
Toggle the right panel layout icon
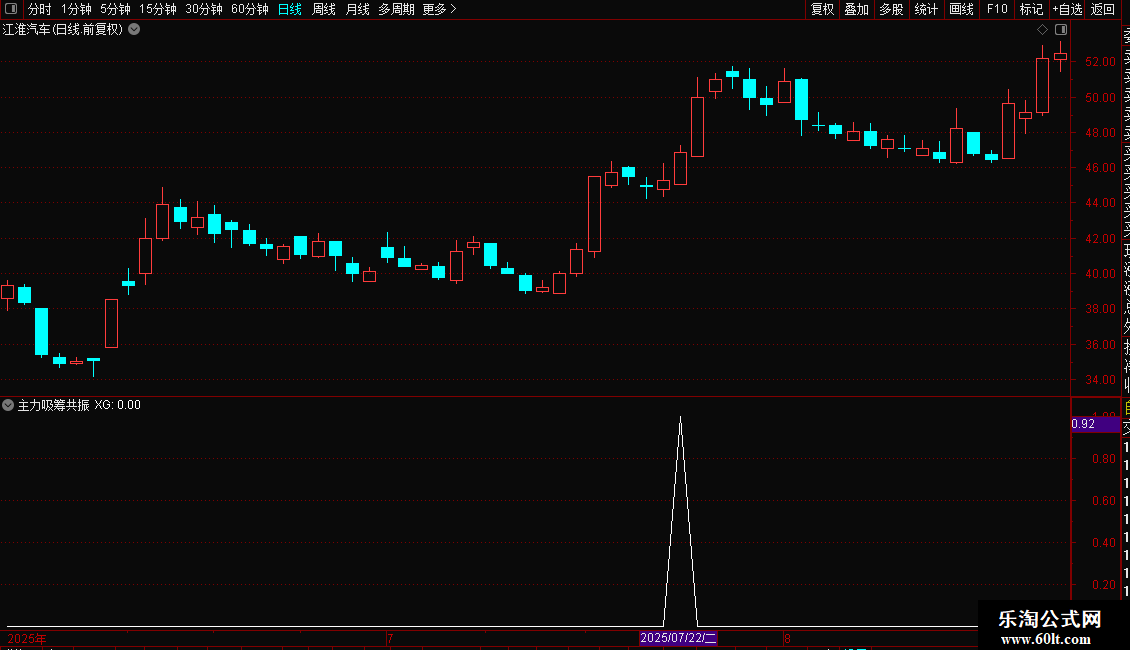point(1061,30)
